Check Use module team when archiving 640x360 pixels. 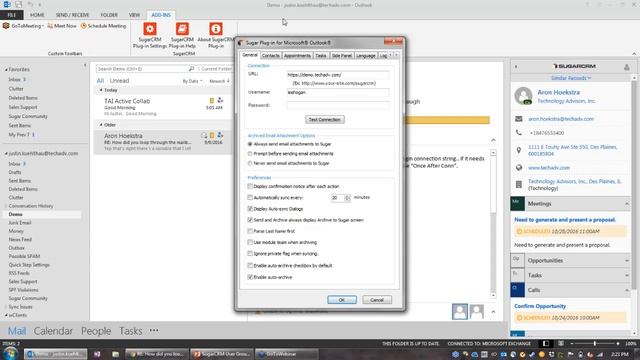(250, 242)
